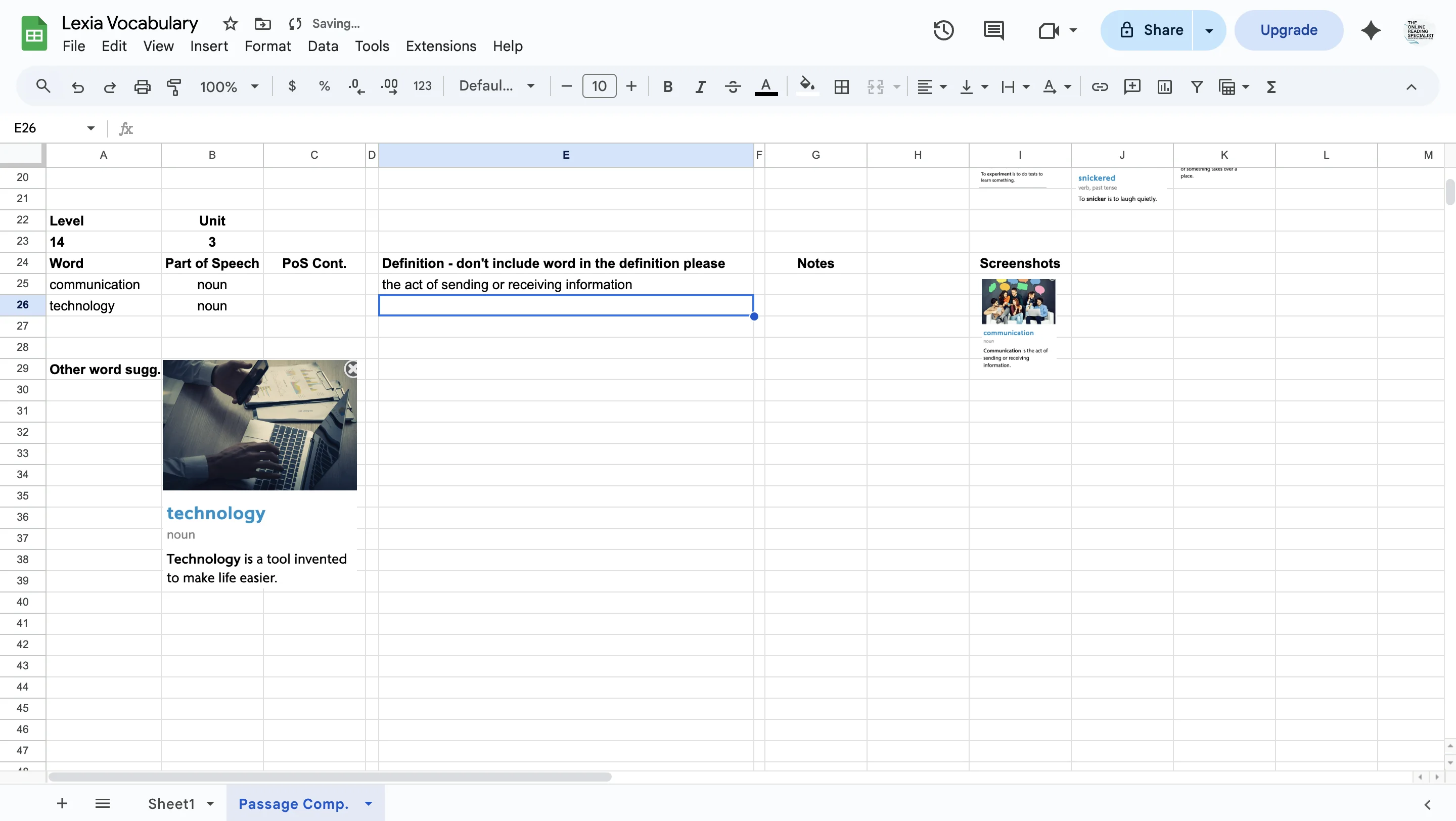Click the Share button
The height and width of the screenshot is (821, 1456).
[x=1154, y=30]
